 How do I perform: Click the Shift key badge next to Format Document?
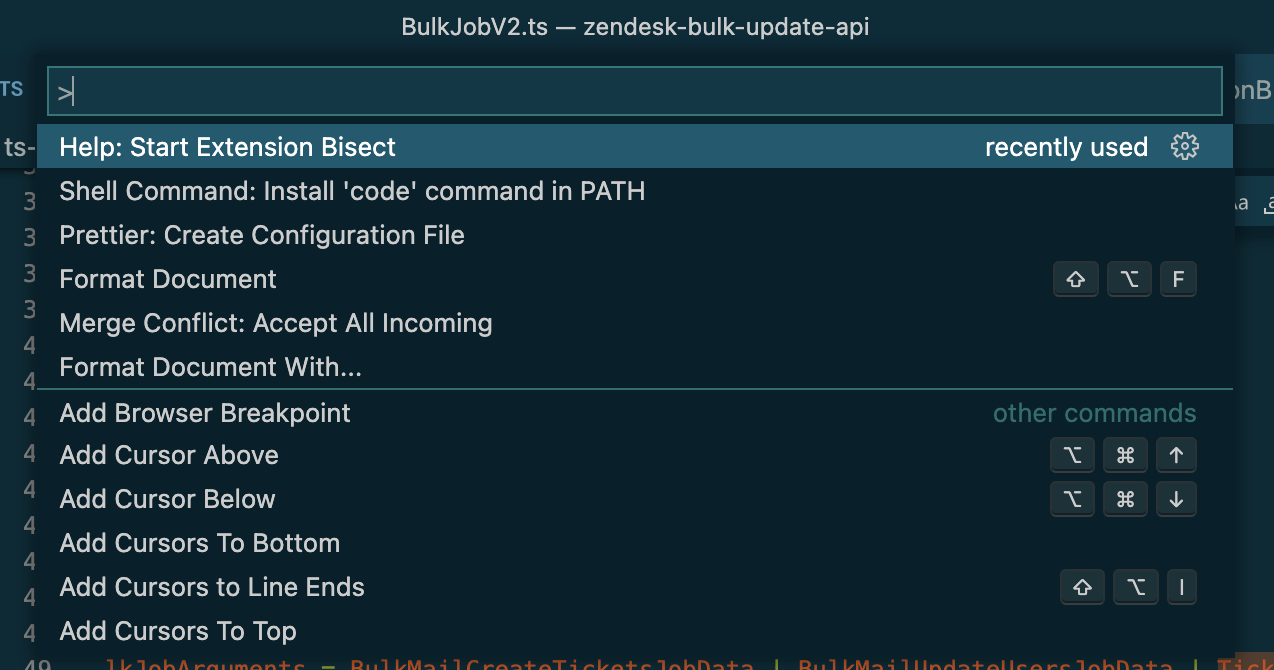coord(1075,279)
